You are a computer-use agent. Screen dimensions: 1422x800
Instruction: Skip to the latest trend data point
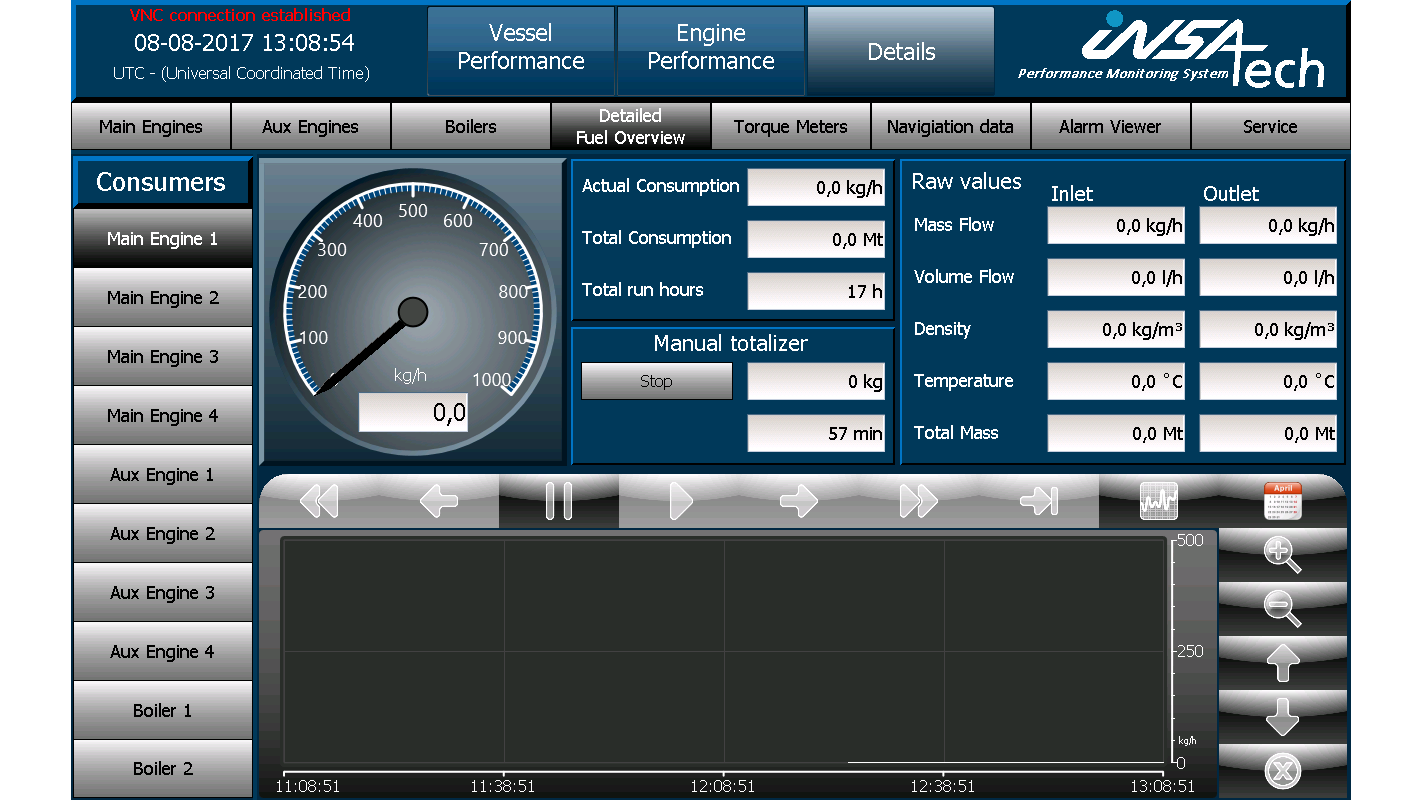click(1038, 500)
